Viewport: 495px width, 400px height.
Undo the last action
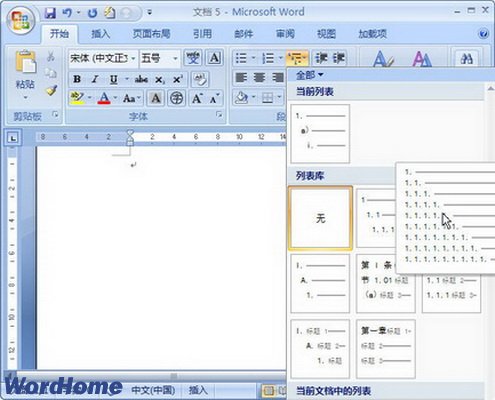(67, 13)
